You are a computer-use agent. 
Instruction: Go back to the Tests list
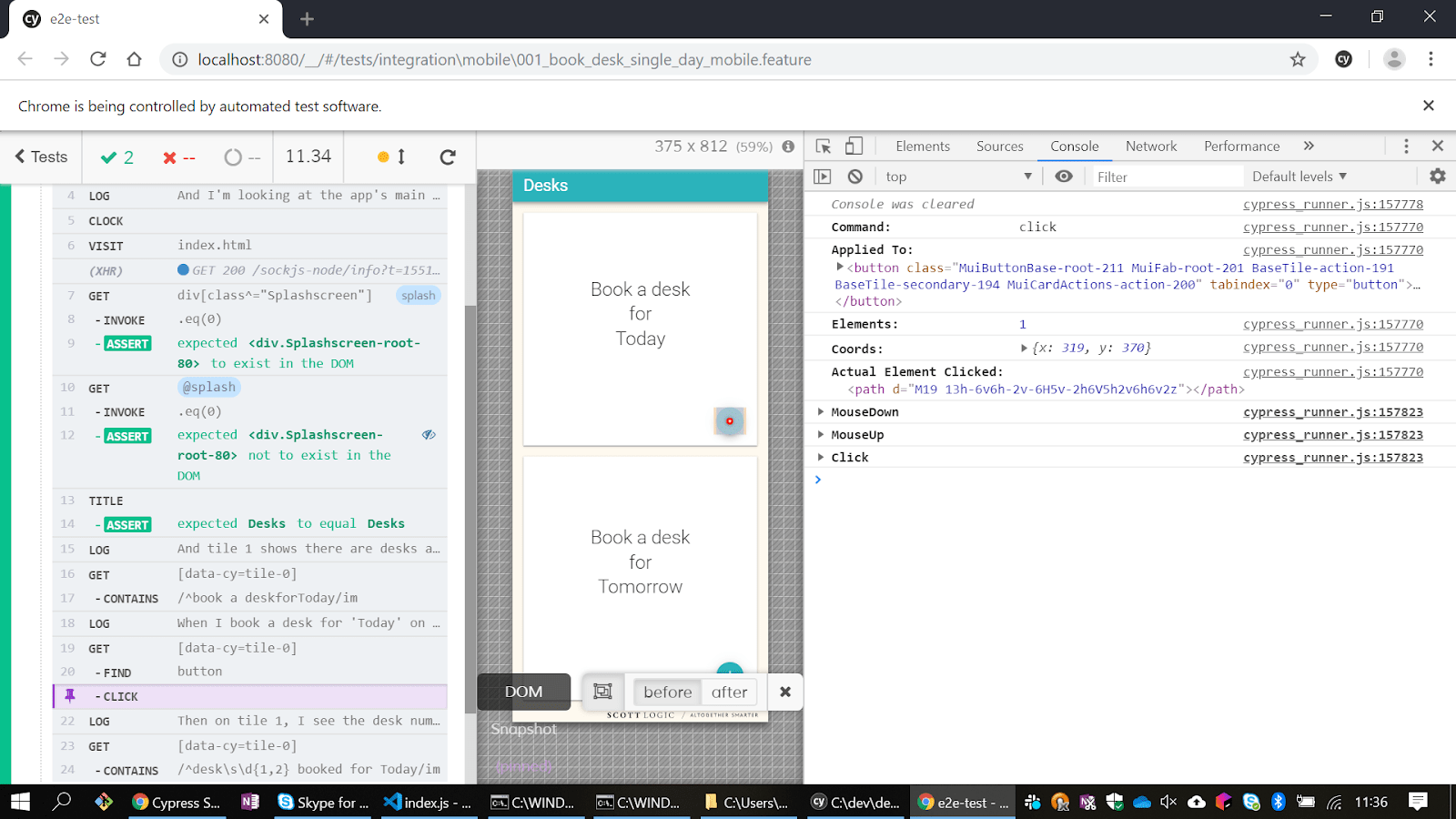(41, 157)
